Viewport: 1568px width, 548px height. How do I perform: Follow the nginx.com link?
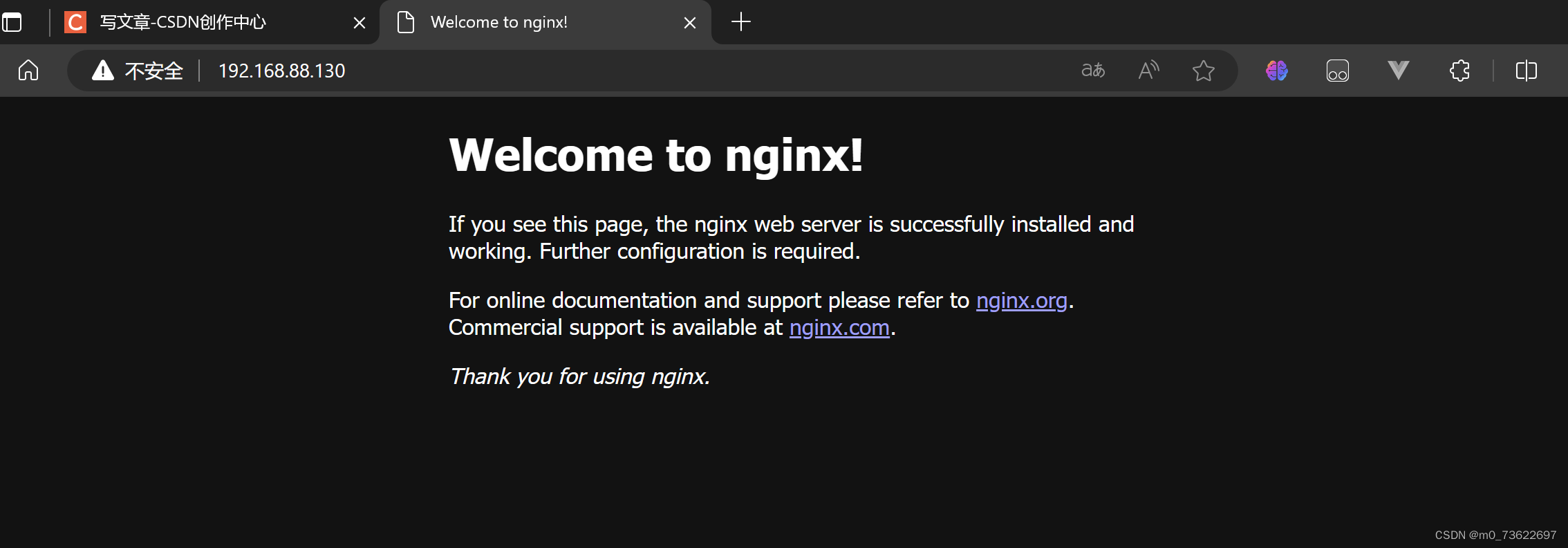tap(839, 327)
